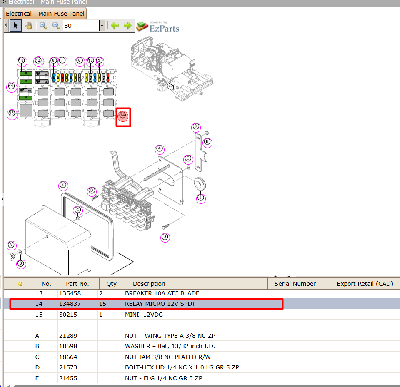Select the callout under the lower screw
The width and height of the screenshot is (400, 387).
click(165, 238)
